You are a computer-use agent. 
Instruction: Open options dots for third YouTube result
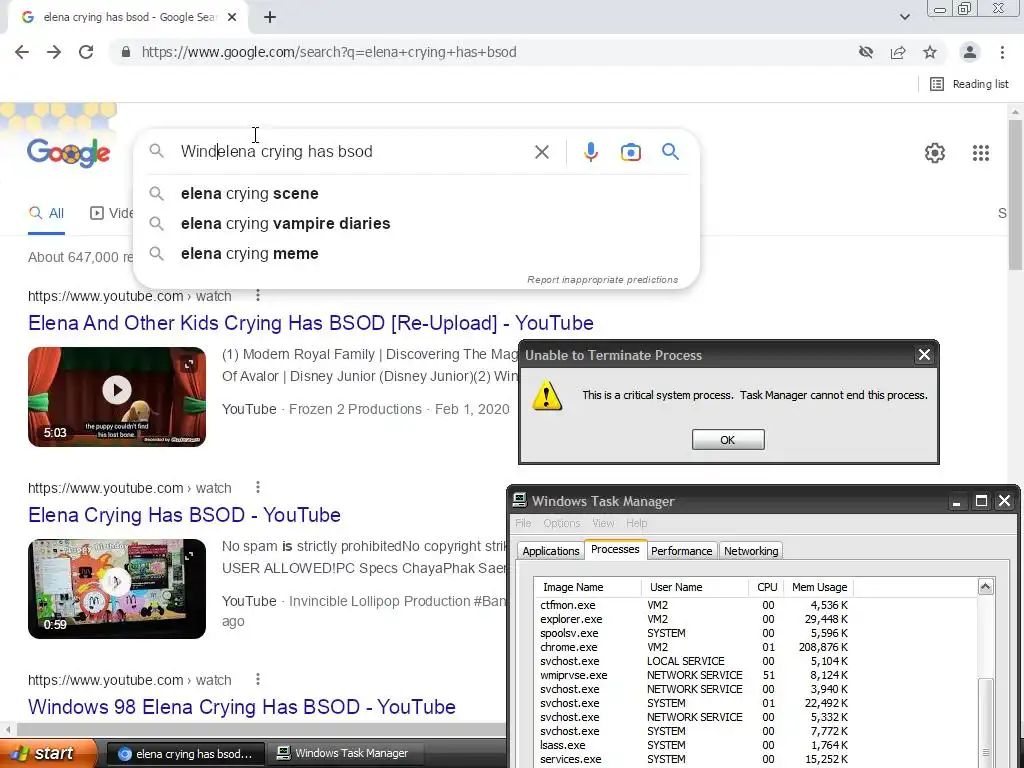click(x=258, y=679)
